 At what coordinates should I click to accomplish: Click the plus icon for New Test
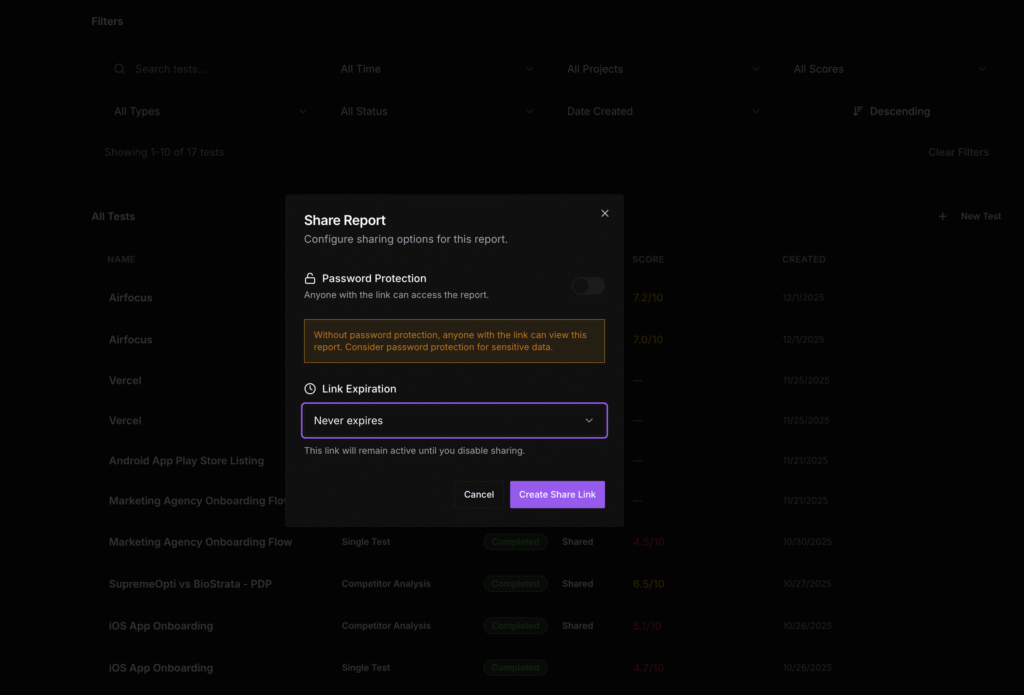point(942,216)
